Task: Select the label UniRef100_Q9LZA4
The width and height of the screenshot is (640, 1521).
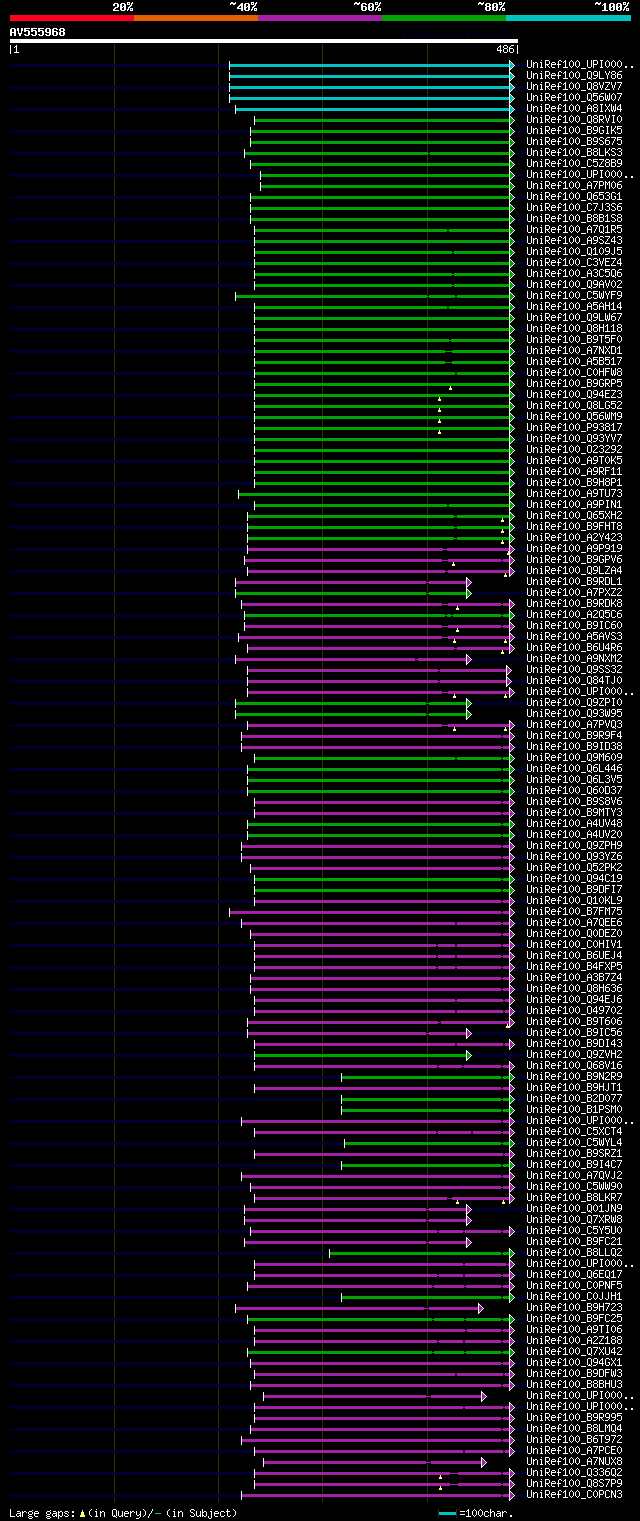Action: click(x=574, y=570)
